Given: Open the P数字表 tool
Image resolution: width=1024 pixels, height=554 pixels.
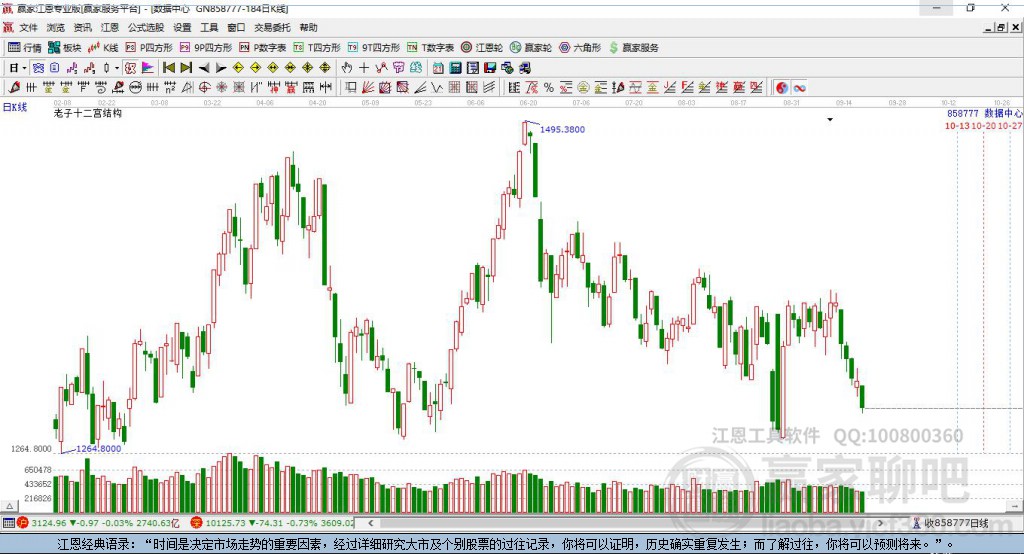Looking at the screenshot, I should point(263,48).
